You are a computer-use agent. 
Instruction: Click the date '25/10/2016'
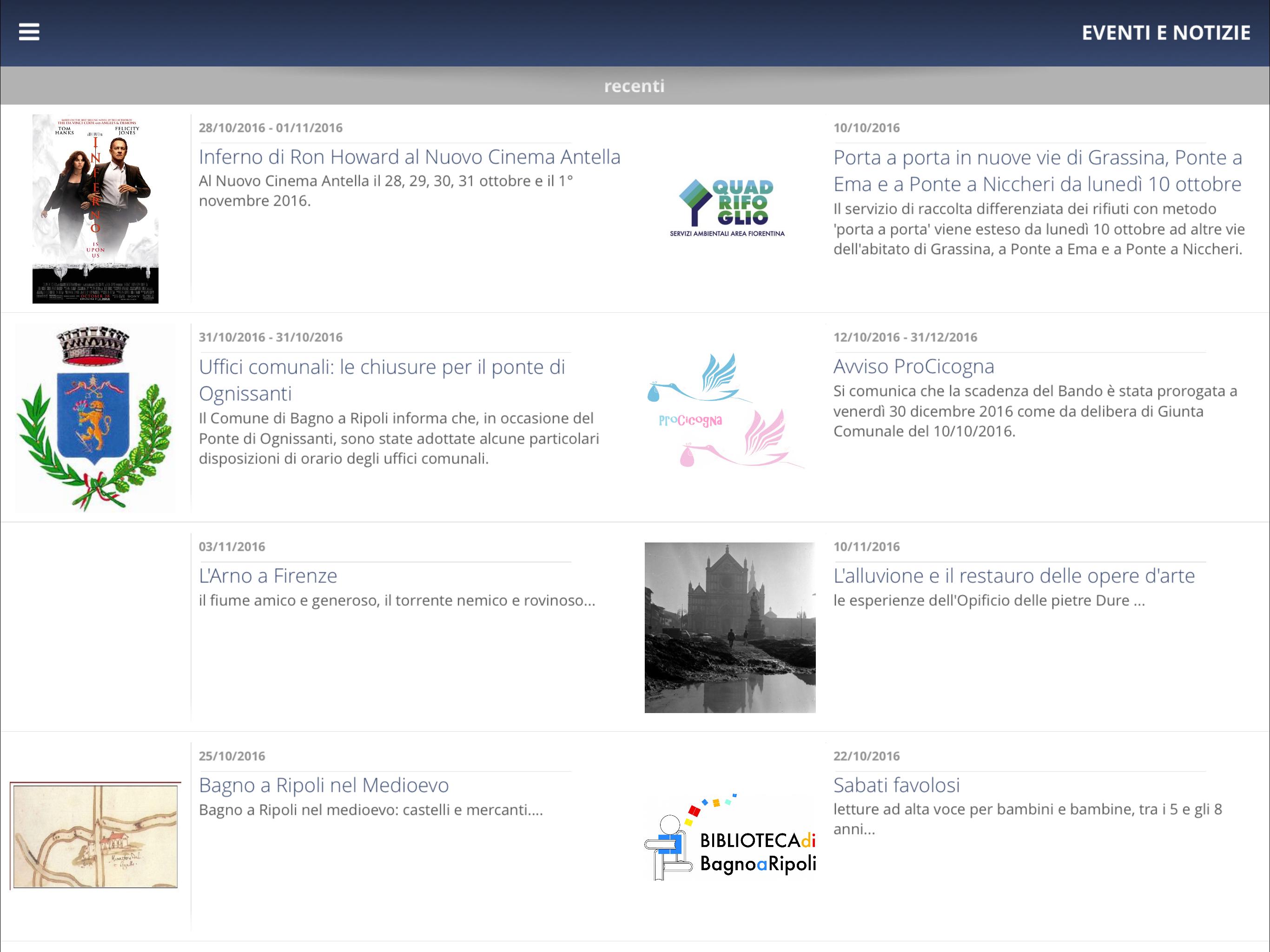(x=232, y=756)
